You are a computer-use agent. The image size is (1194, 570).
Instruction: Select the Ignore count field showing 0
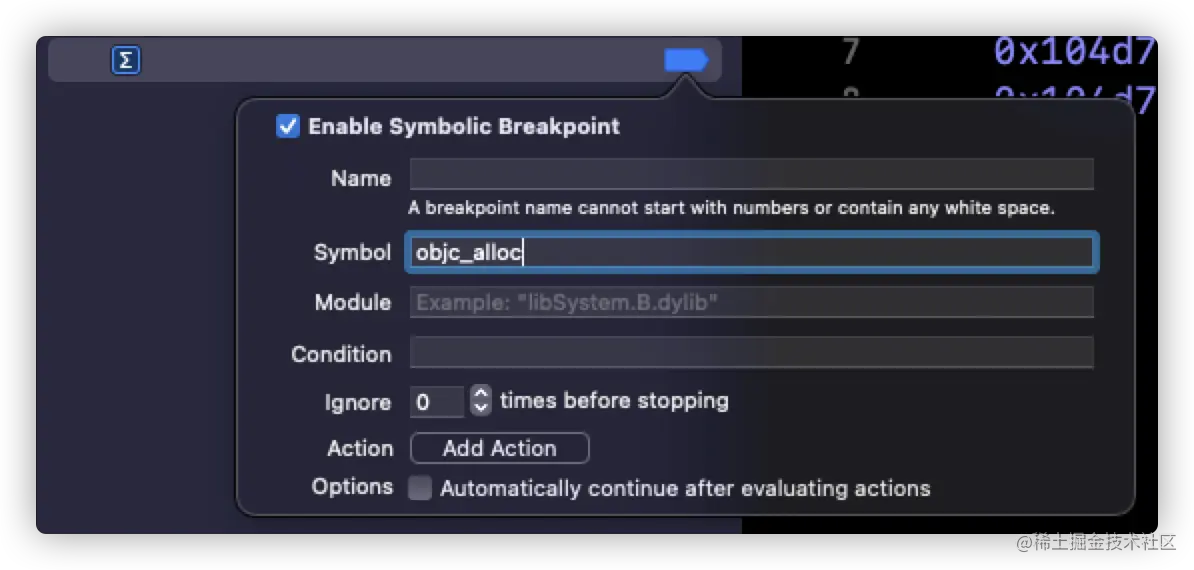click(x=436, y=402)
